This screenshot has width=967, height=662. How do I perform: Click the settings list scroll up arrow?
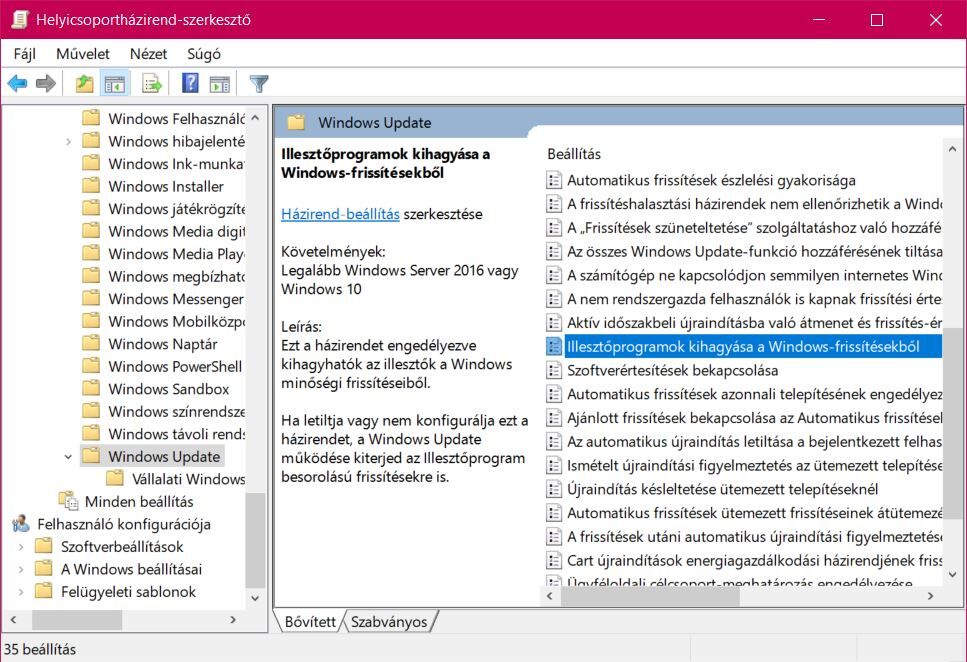click(952, 149)
